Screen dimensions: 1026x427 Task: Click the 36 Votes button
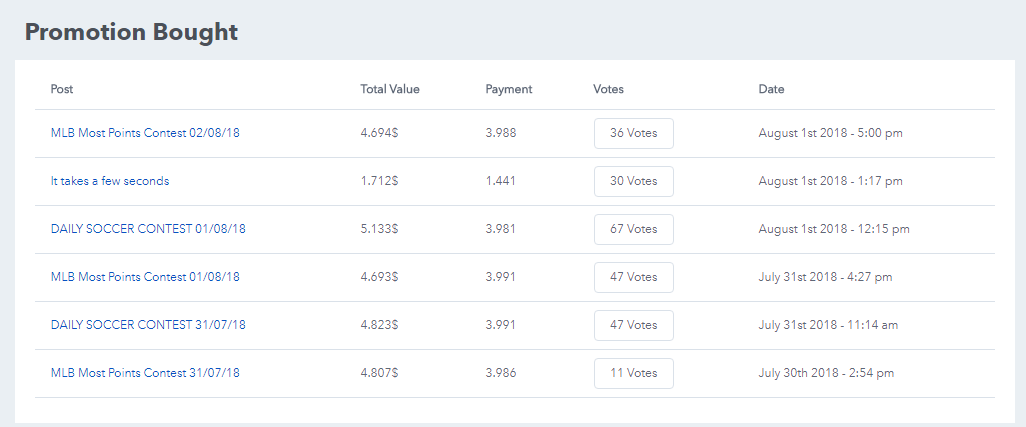tap(633, 133)
